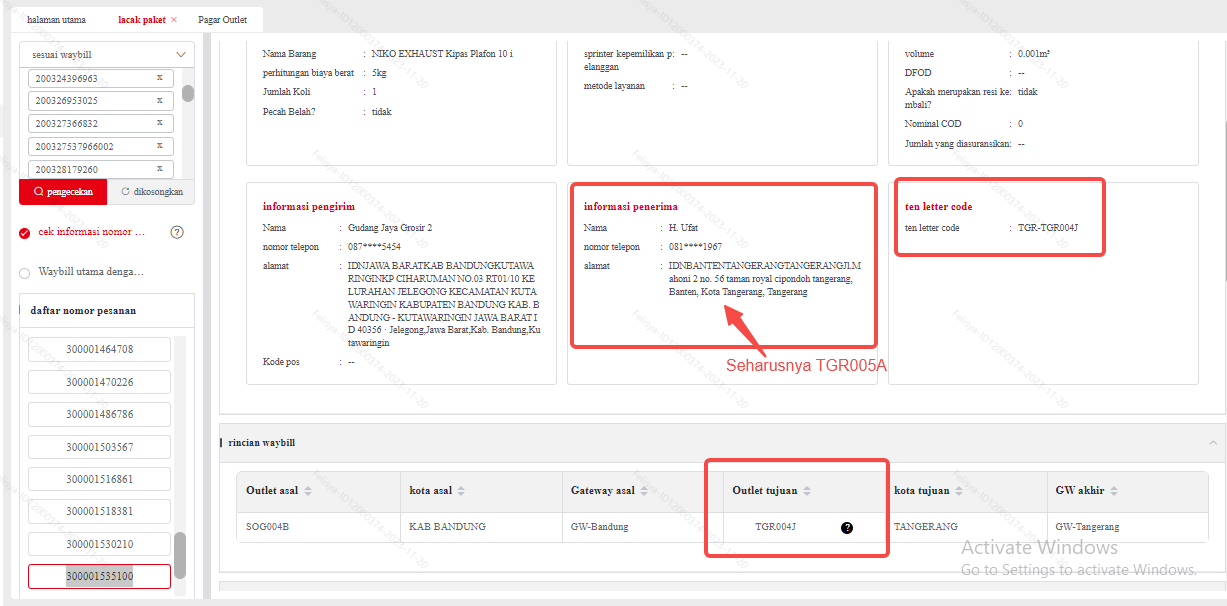The image size is (1227, 606).
Task: Remove waybill 200327537966002 with its x icon
Action: (159, 146)
